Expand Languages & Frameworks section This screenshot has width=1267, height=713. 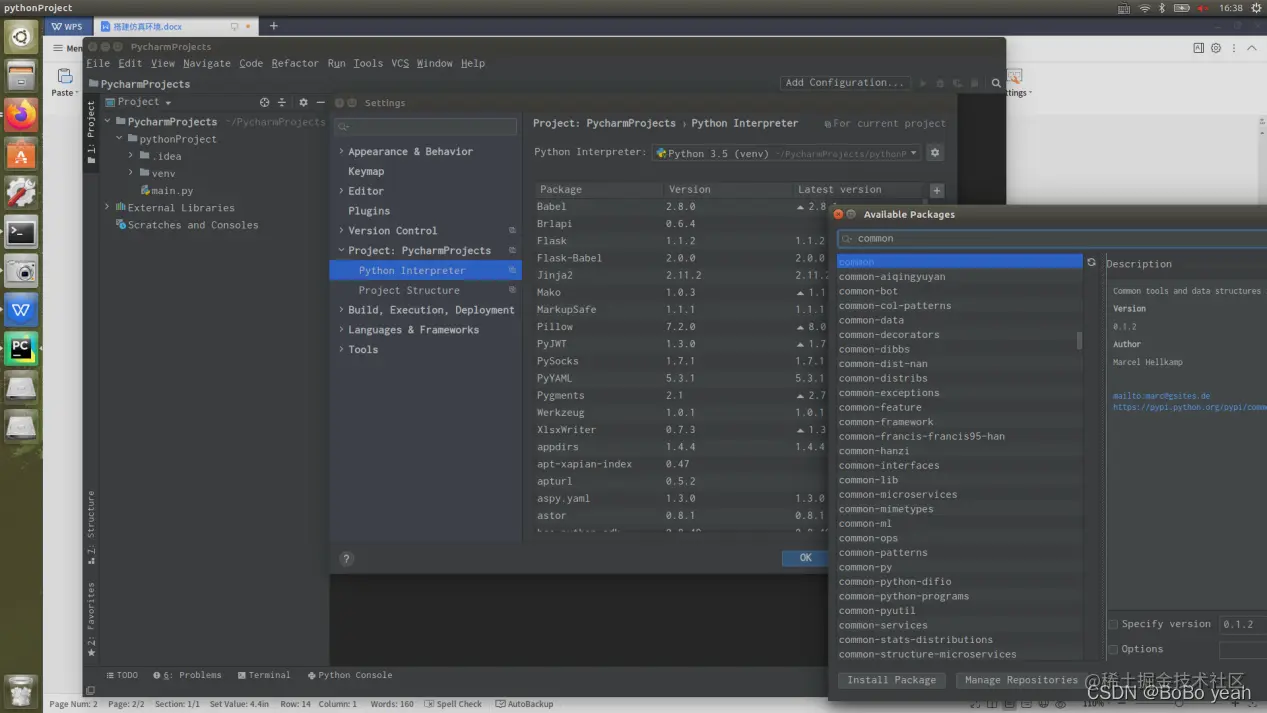tap(341, 330)
